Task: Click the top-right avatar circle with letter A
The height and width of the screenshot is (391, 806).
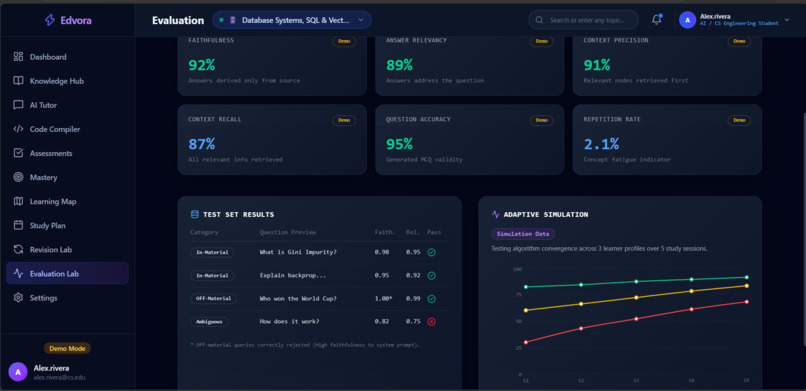Action: click(x=687, y=20)
